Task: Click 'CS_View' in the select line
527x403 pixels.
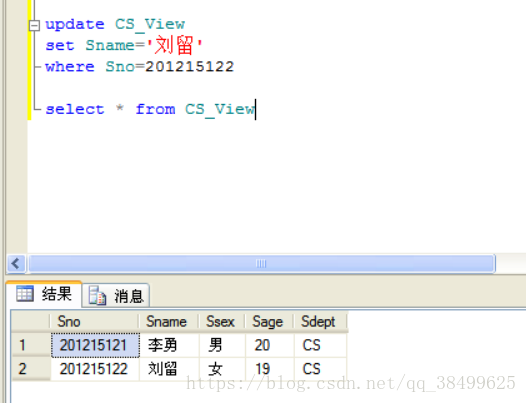Action: tap(220, 109)
